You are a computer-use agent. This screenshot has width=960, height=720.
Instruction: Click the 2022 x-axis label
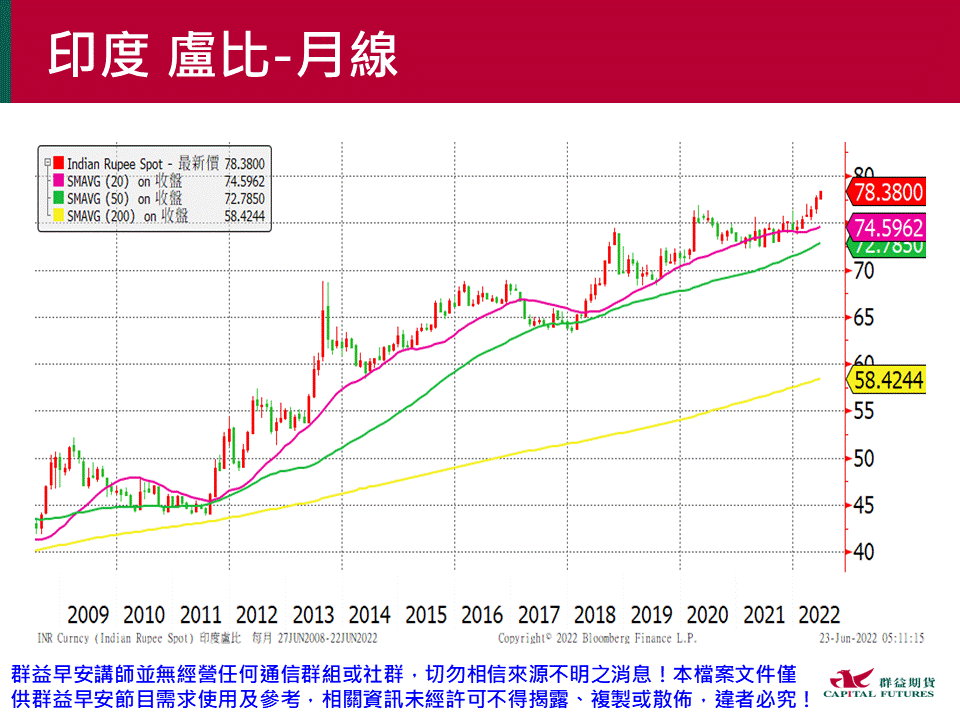click(x=819, y=615)
